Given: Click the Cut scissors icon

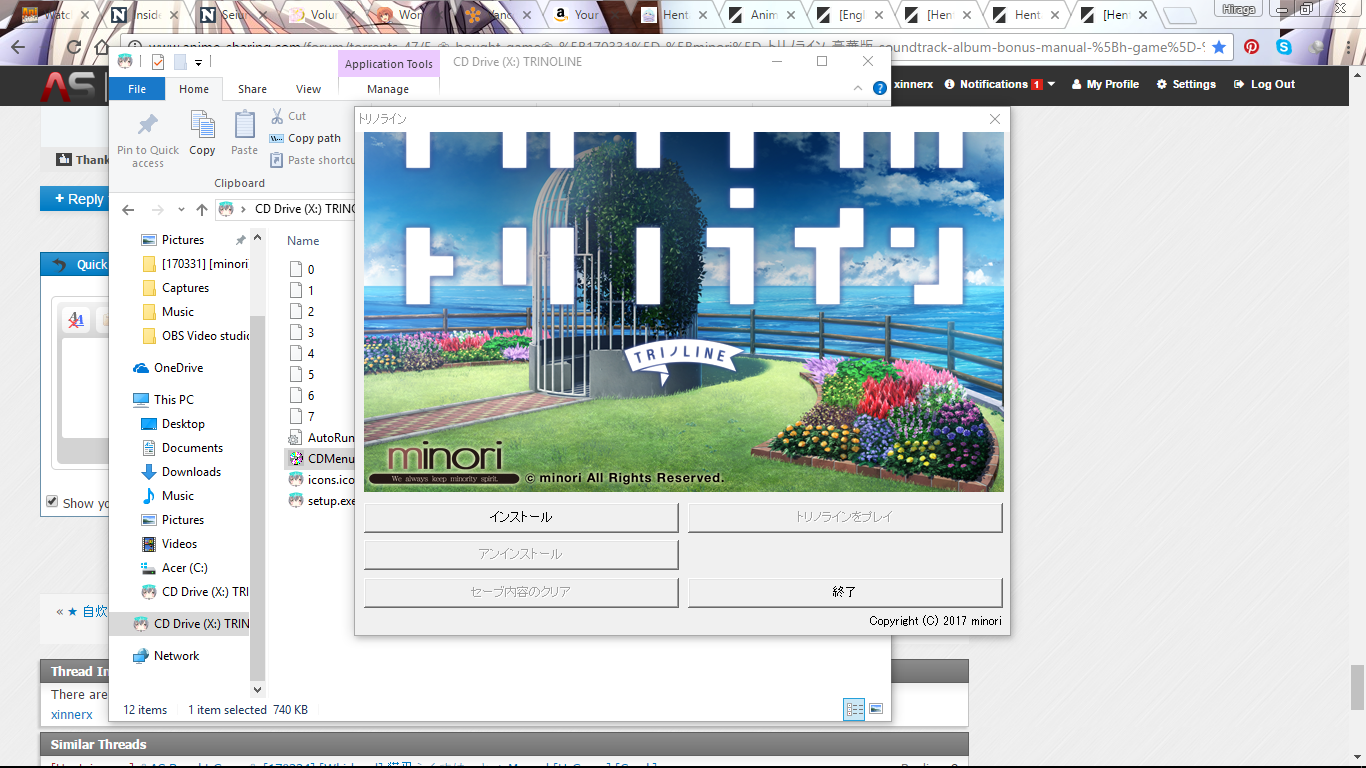Looking at the screenshot, I should coord(277,116).
